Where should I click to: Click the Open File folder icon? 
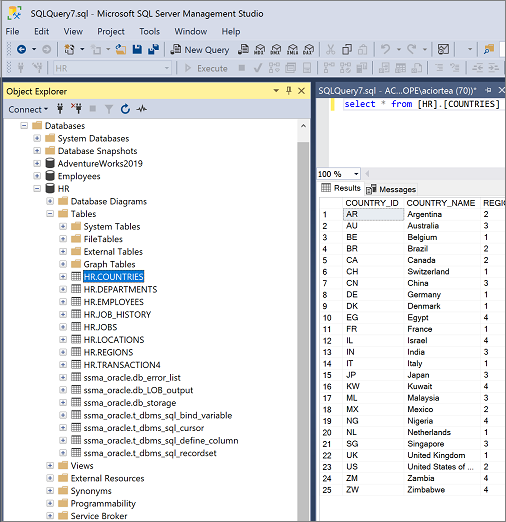tap(121, 50)
